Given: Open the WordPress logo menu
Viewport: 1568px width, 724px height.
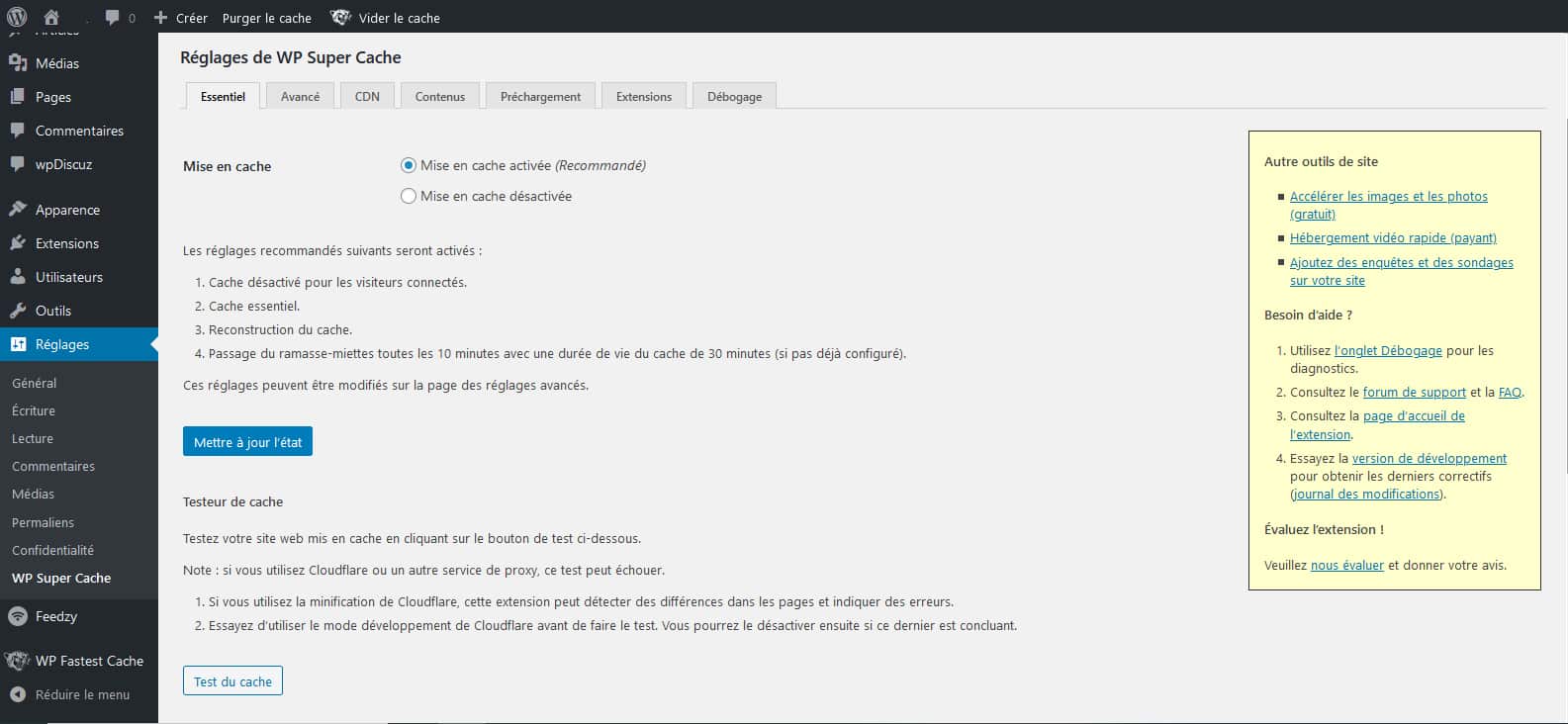Looking at the screenshot, I should pyautogui.click(x=17, y=17).
